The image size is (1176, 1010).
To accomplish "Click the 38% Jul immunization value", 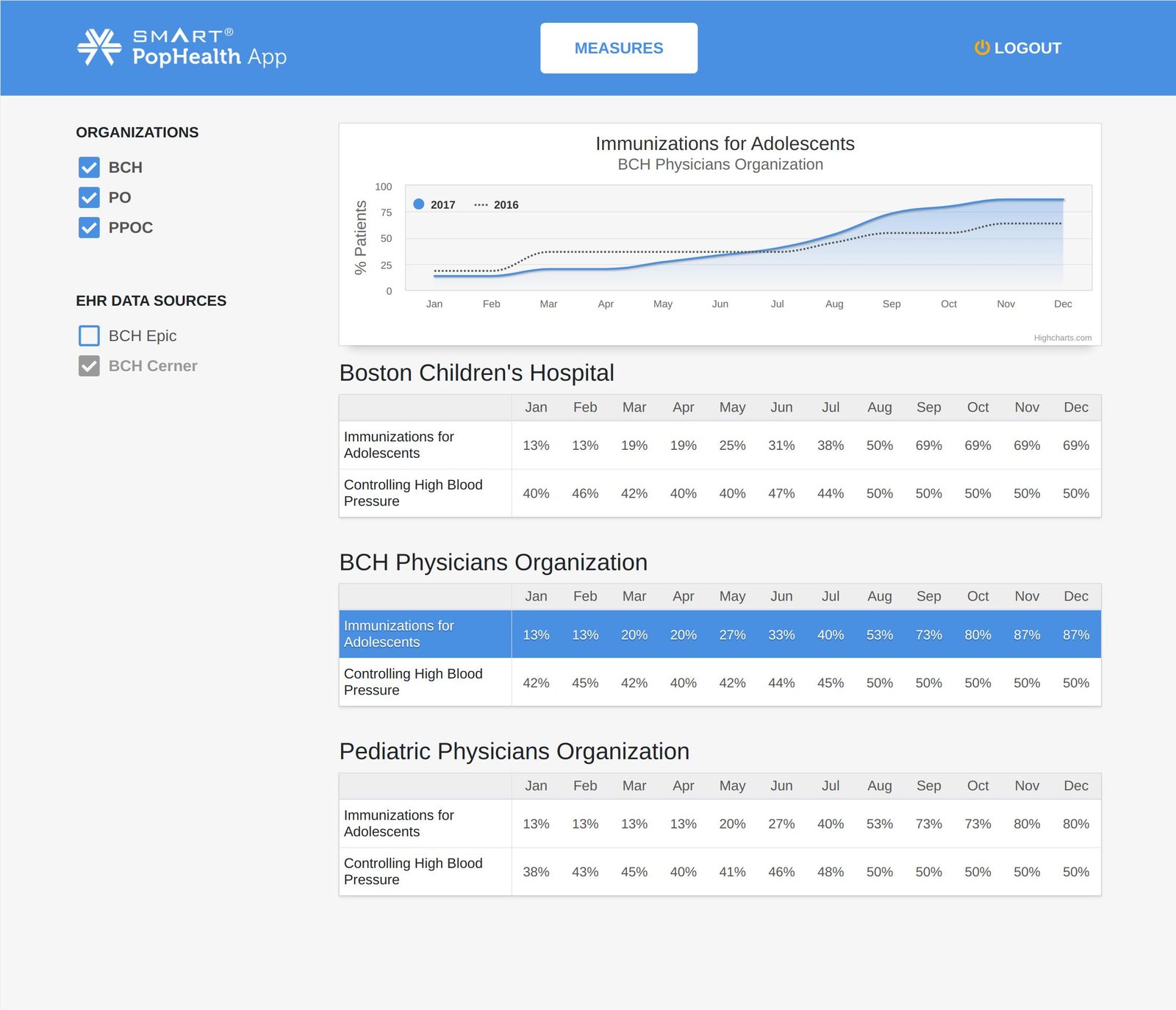I will point(831,445).
